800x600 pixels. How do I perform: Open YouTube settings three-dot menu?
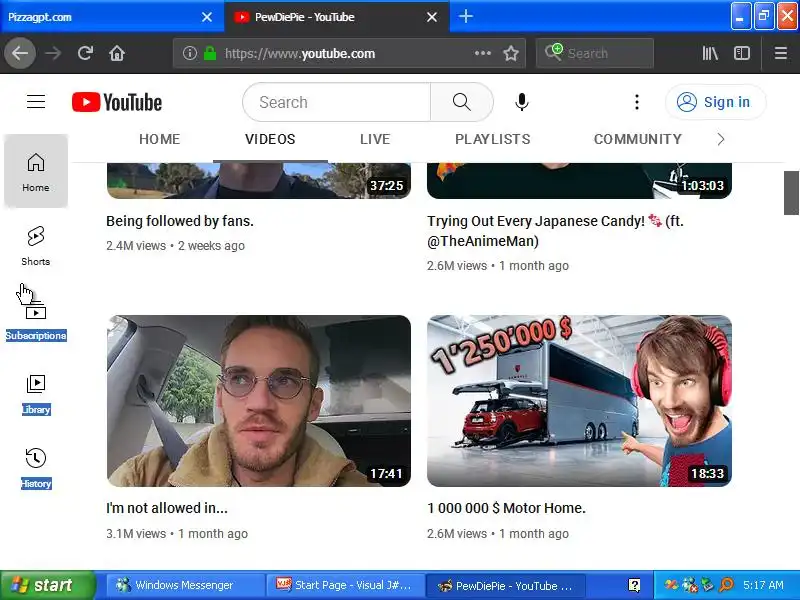tap(637, 102)
